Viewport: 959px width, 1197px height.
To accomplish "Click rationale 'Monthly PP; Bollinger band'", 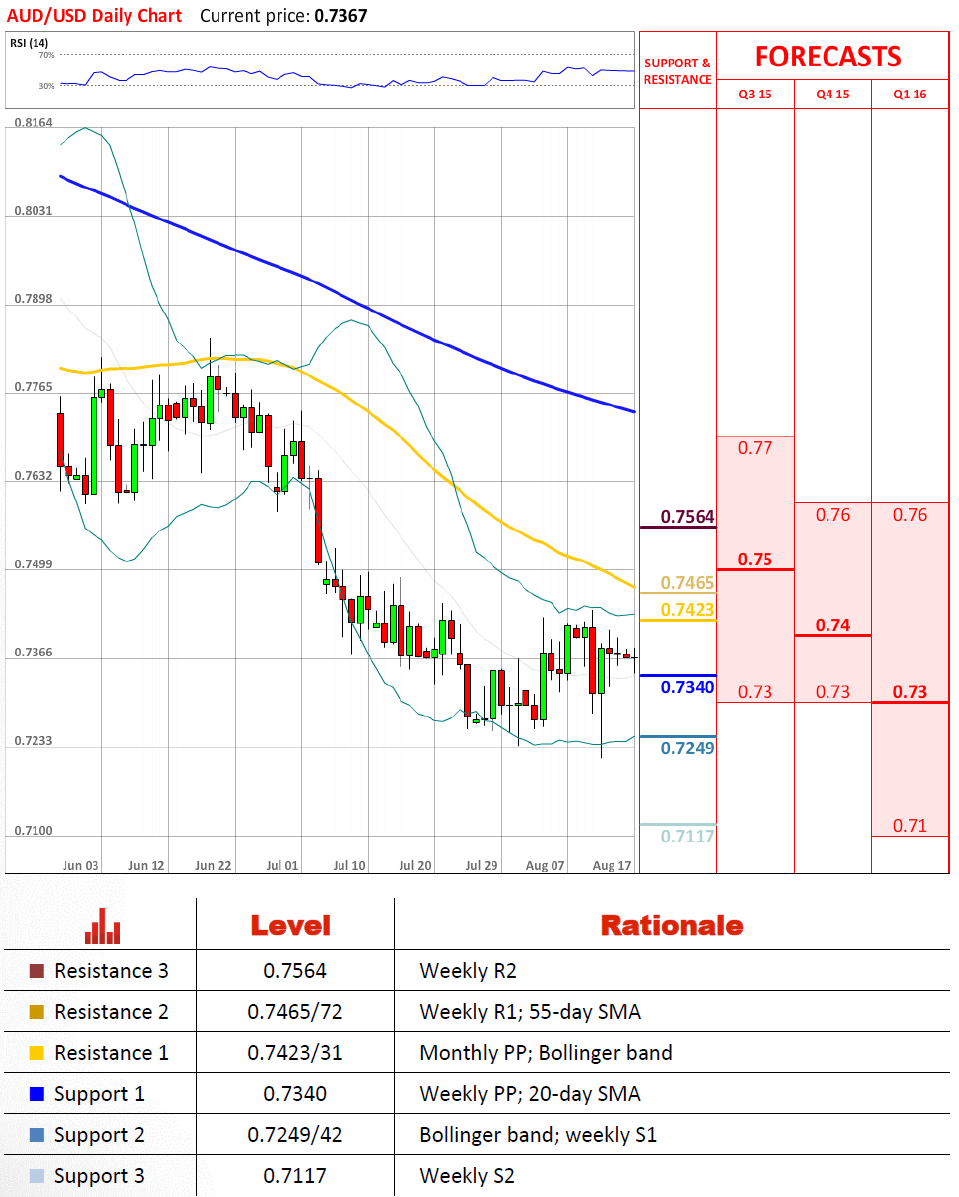I will pos(546,1053).
